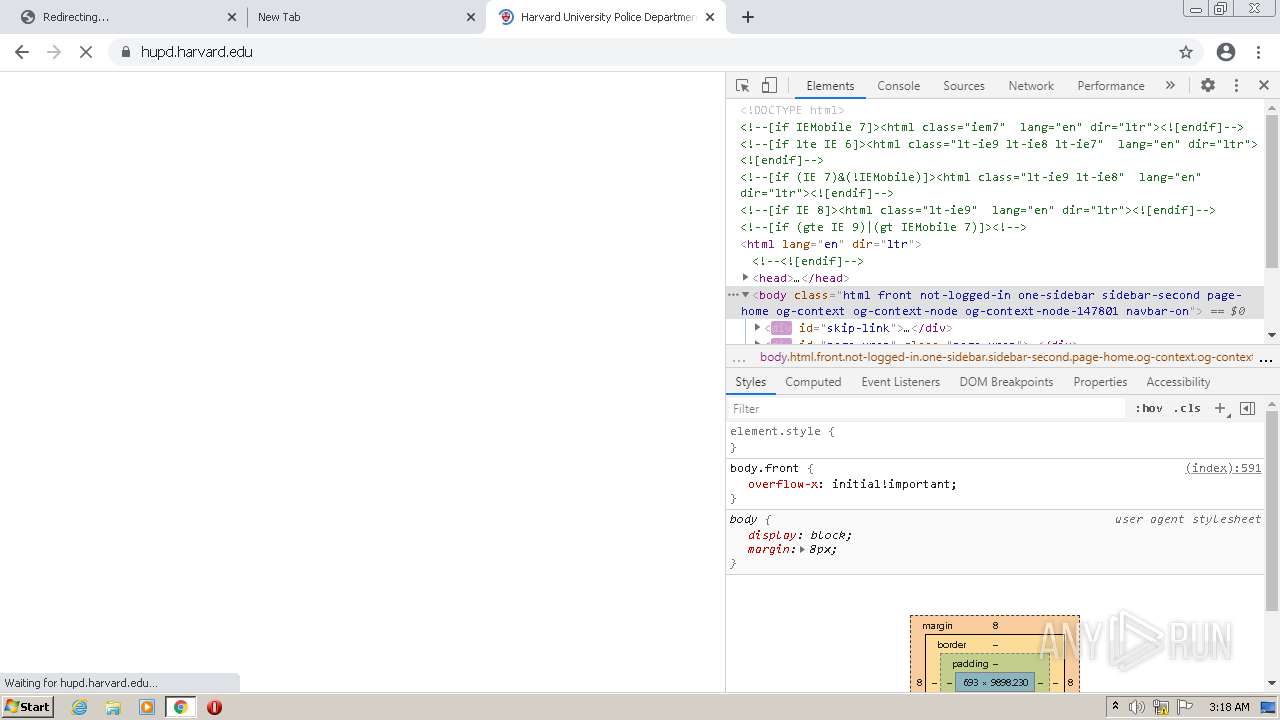
Task: Stop loading the page
Action: coord(86,52)
